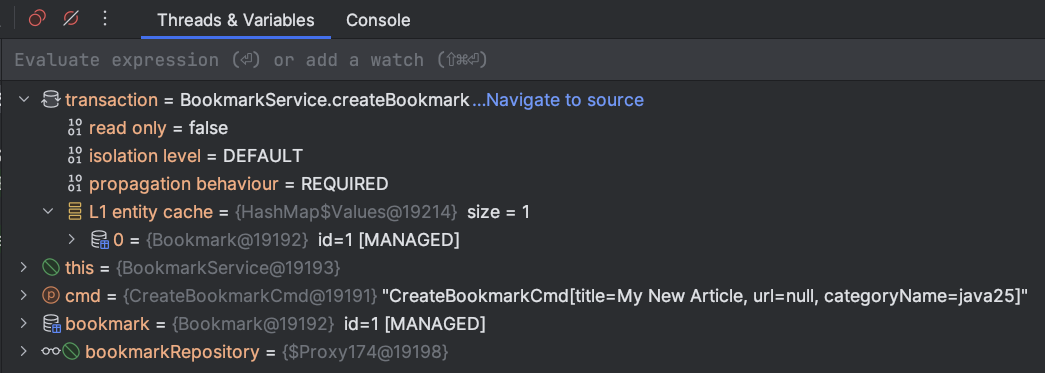Select the isolation level row
The image size is (1045, 373).
pyautogui.click(x=522, y=156)
